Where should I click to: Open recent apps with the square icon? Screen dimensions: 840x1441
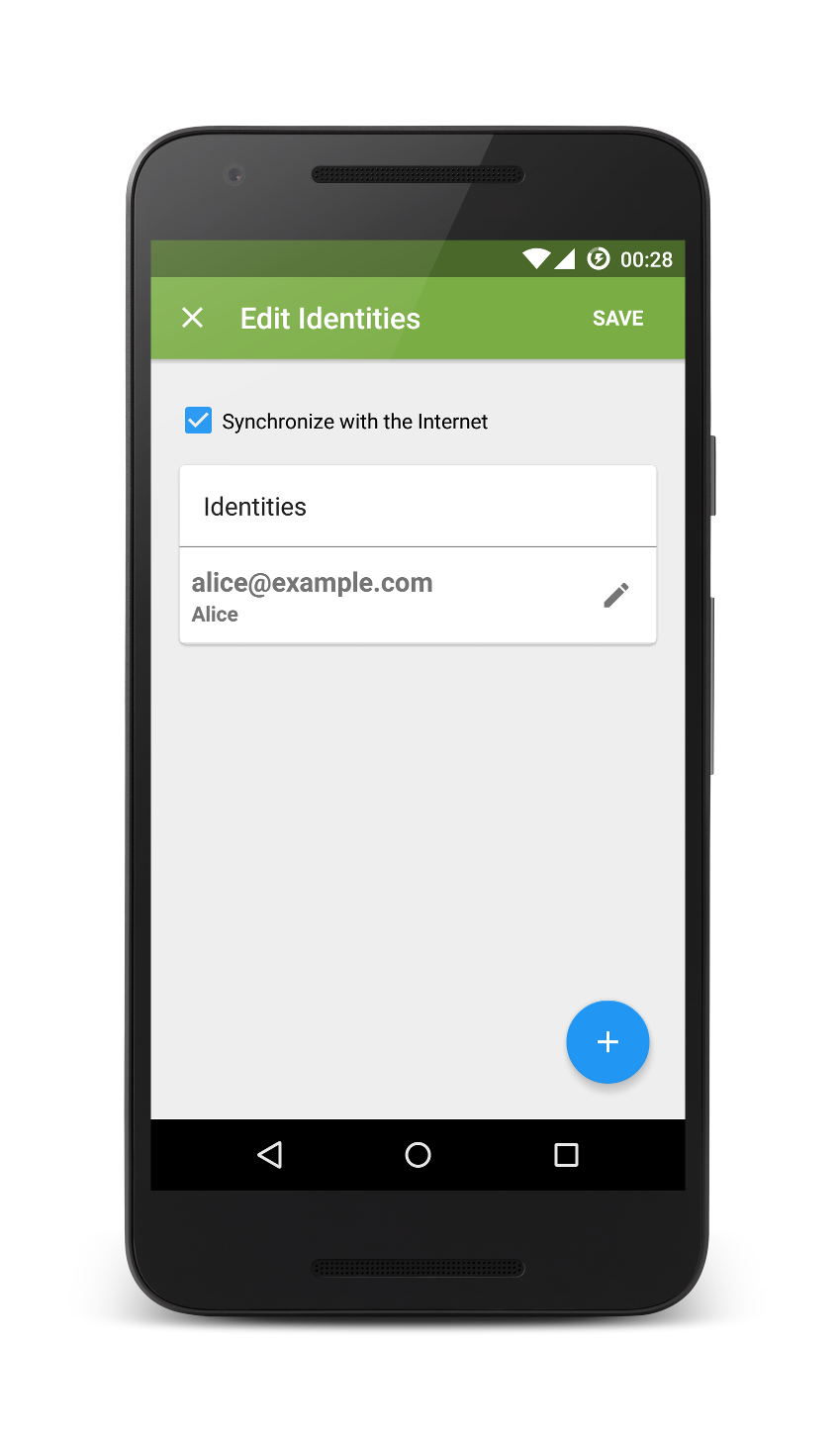point(566,1155)
